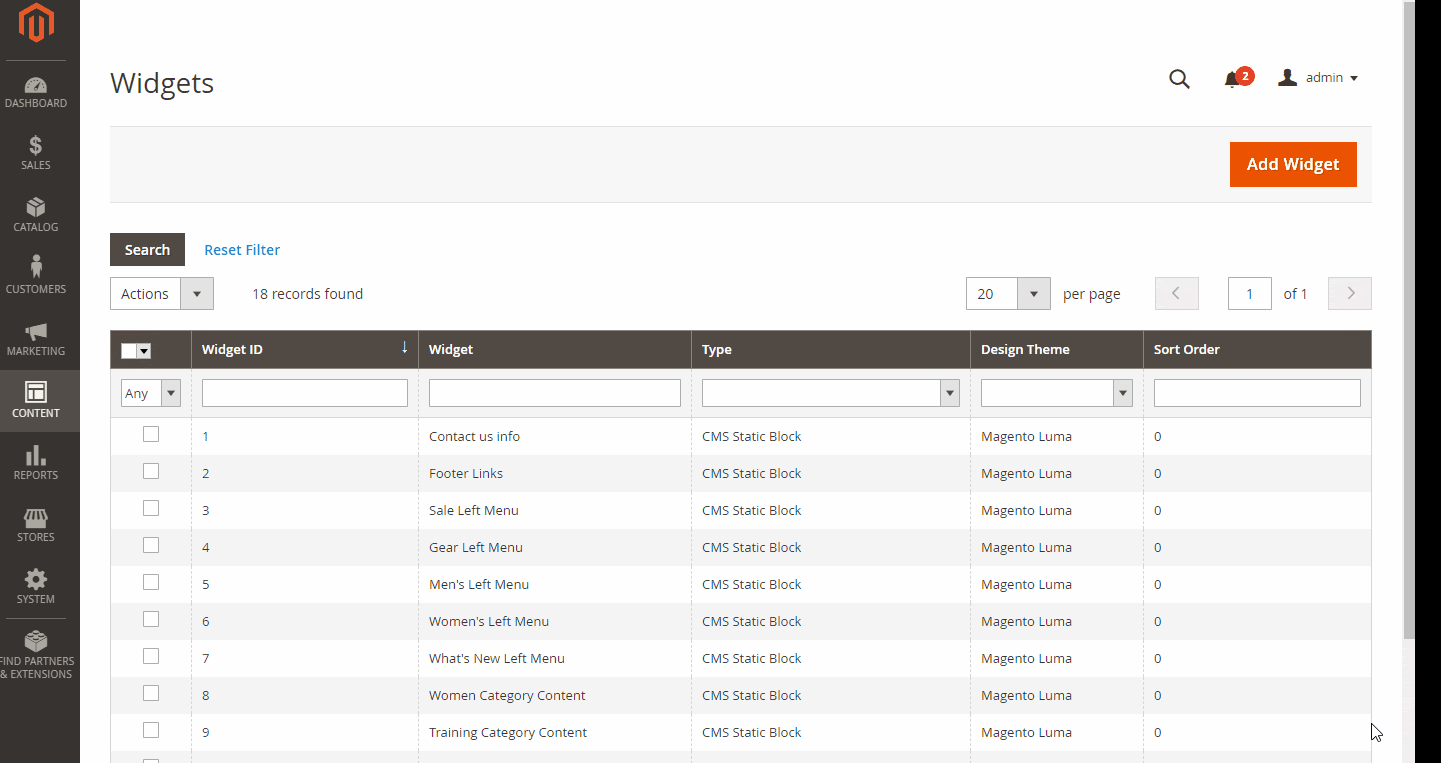The width and height of the screenshot is (1441, 763).
Task: Select the Contact us info row checkbox
Action: [151, 434]
